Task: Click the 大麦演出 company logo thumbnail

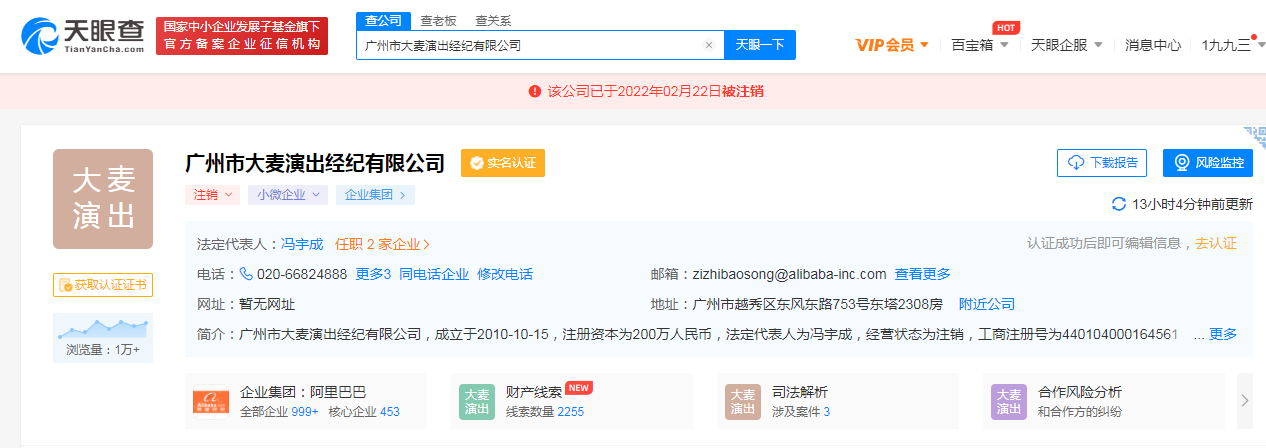Action: pyautogui.click(x=103, y=199)
